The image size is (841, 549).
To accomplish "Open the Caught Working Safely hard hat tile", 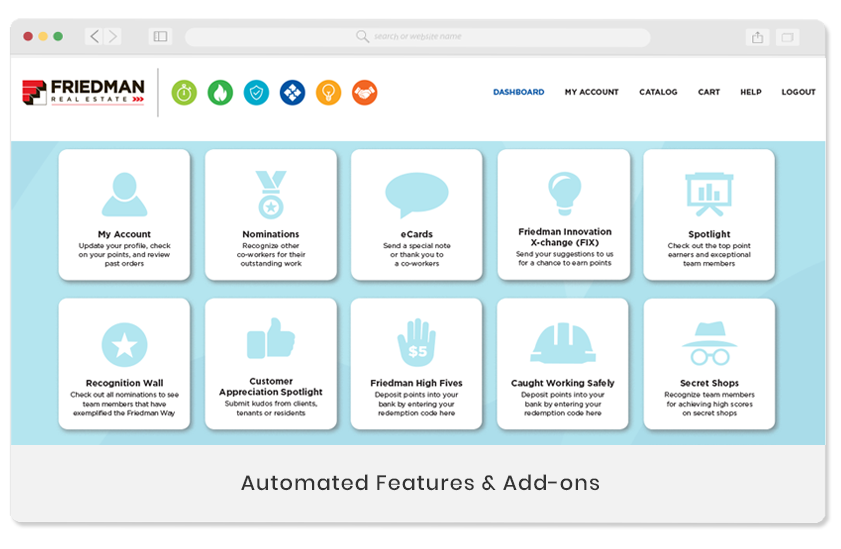I will coord(563,363).
